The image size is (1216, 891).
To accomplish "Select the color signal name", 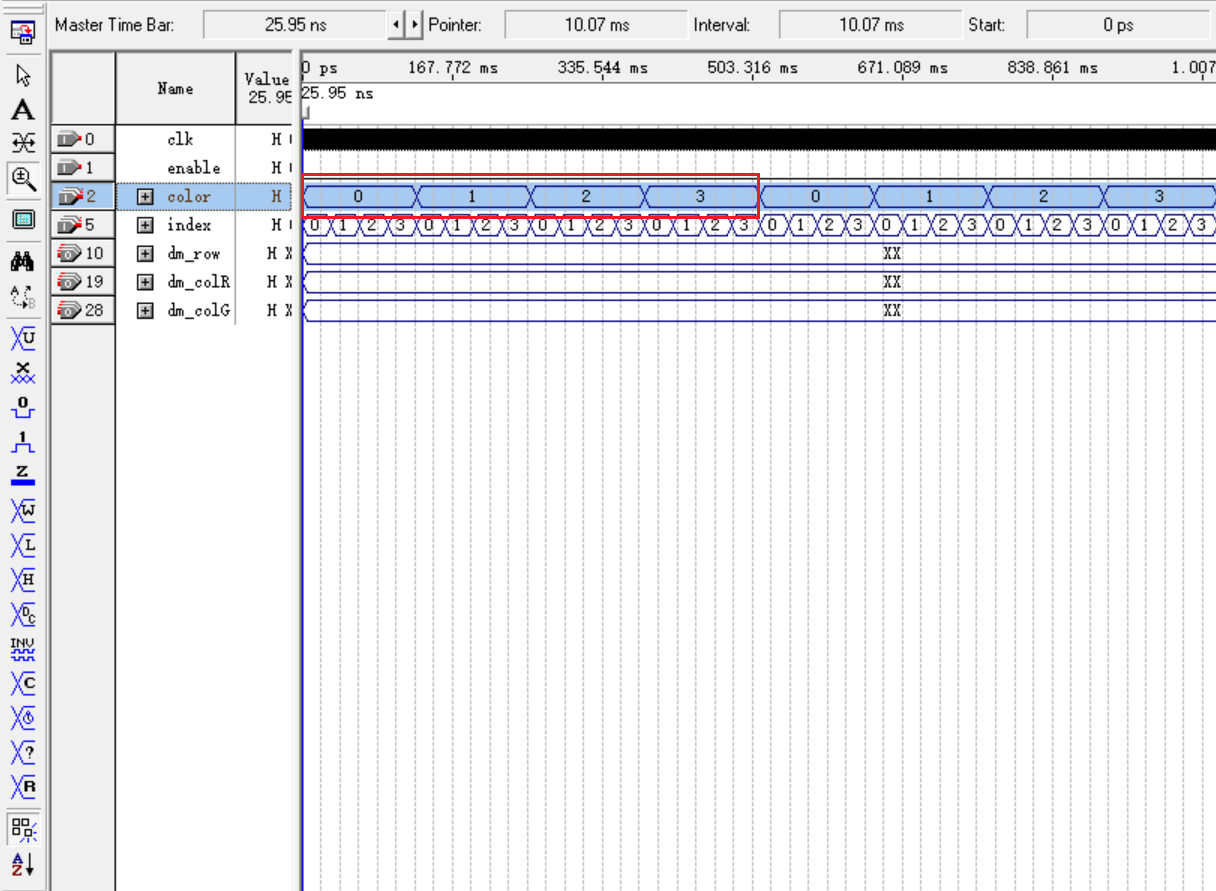I will tap(189, 197).
